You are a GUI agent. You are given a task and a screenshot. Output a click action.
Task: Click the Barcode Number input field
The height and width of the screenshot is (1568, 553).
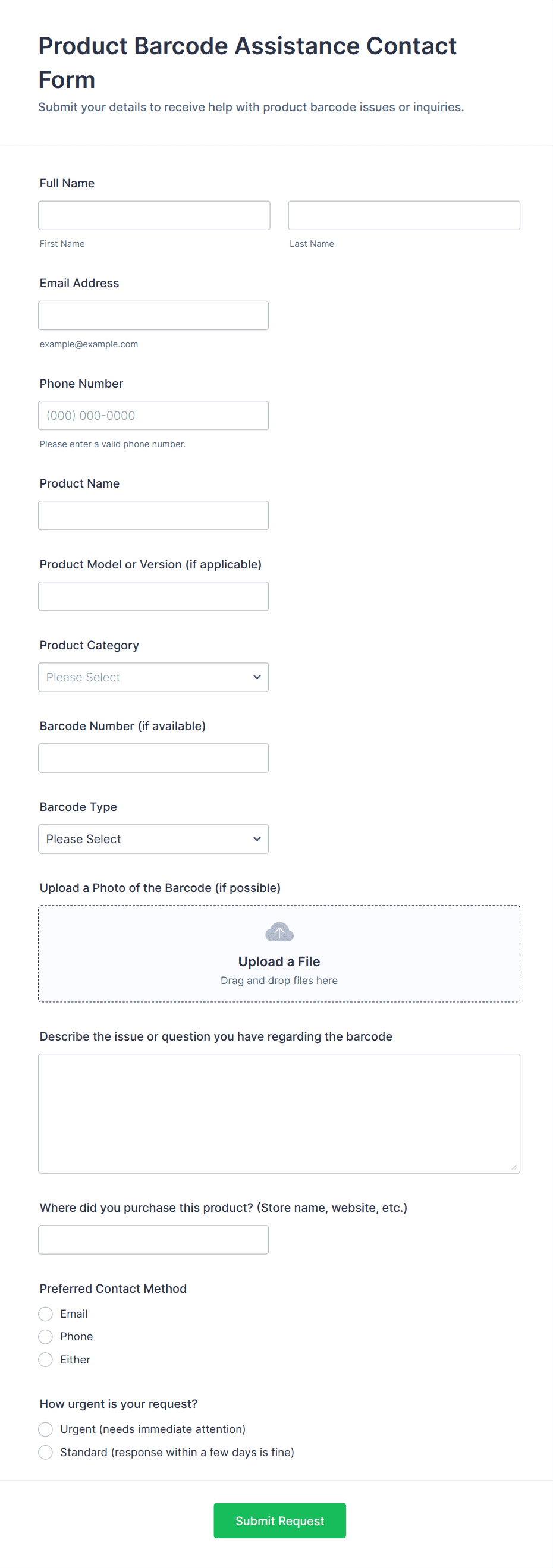(x=153, y=759)
